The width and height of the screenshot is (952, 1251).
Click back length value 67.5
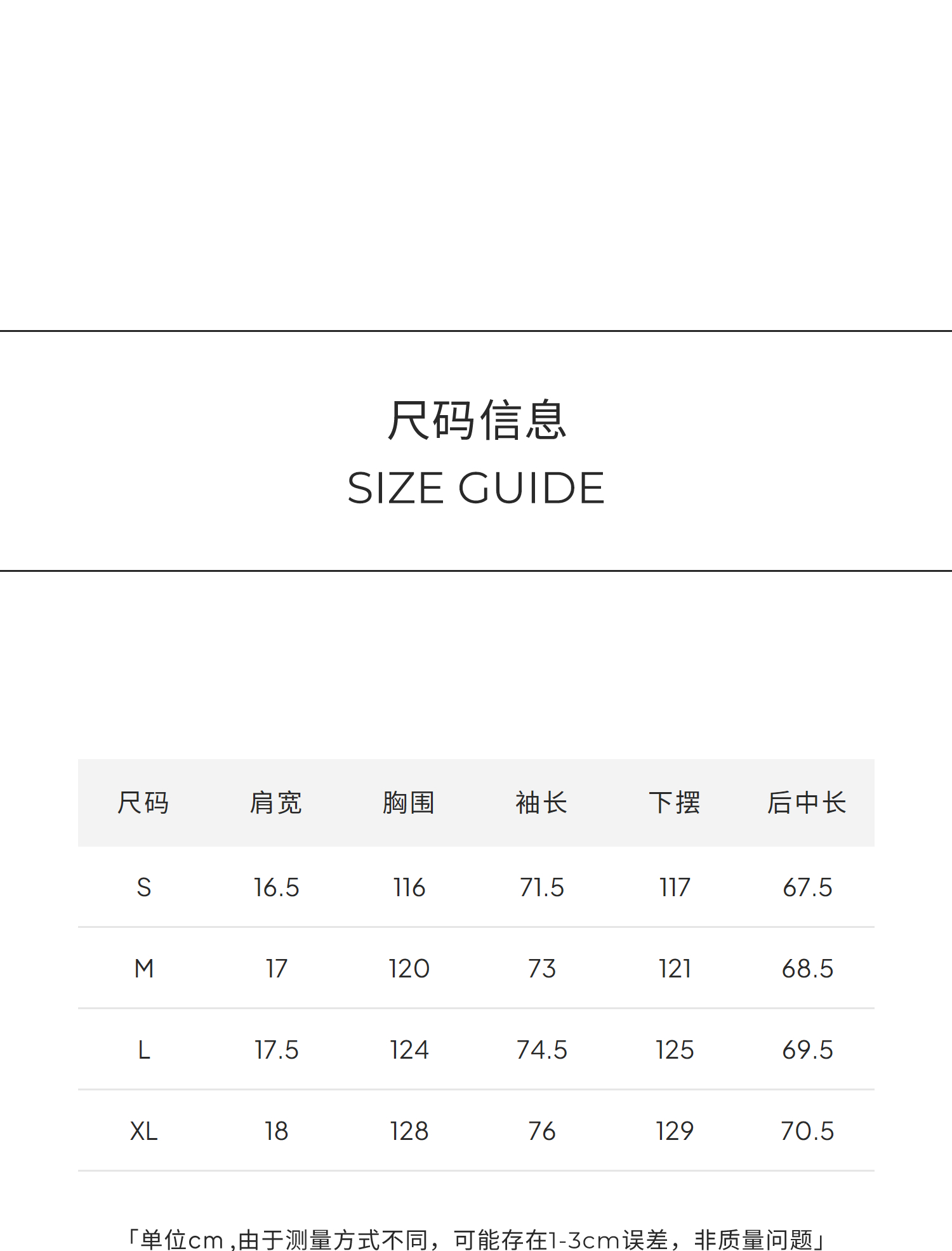tap(807, 887)
